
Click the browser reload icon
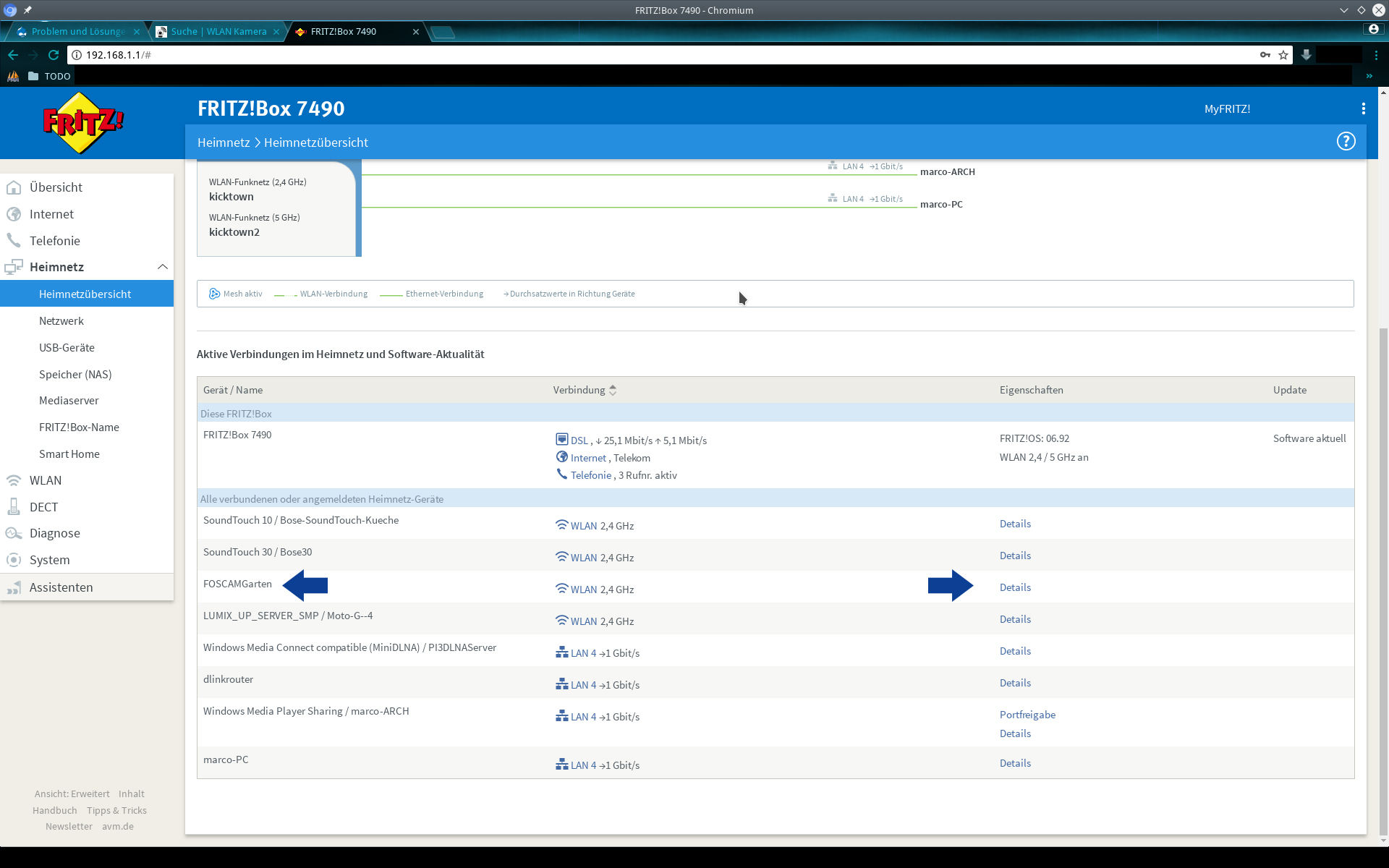coord(53,55)
